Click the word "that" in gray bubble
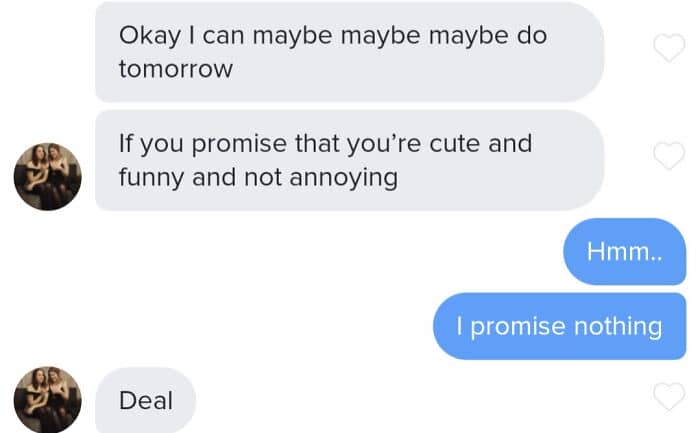The width and height of the screenshot is (700, 433). 317,143
